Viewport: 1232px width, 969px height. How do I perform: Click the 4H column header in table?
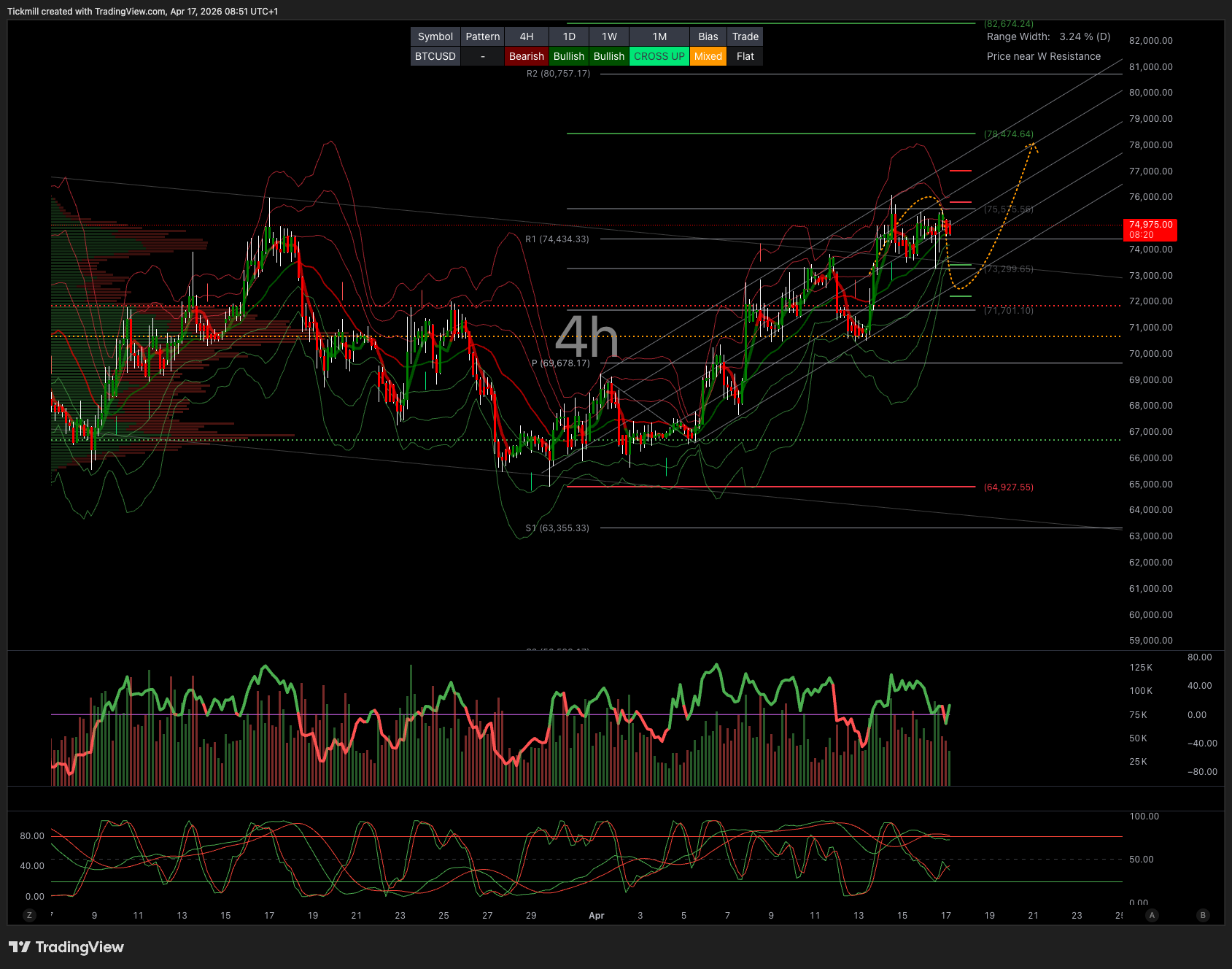coord(526,36)
